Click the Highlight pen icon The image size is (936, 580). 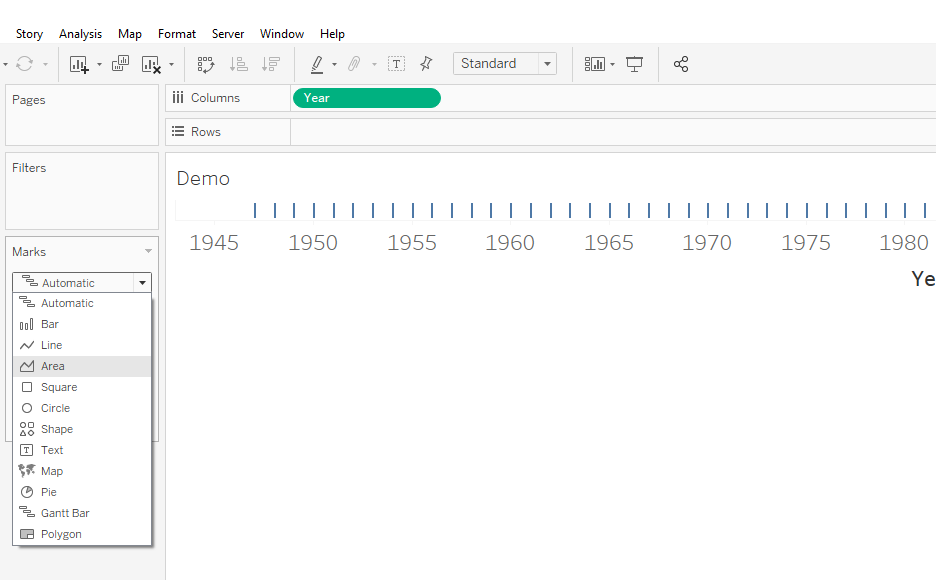pos(317,64)
